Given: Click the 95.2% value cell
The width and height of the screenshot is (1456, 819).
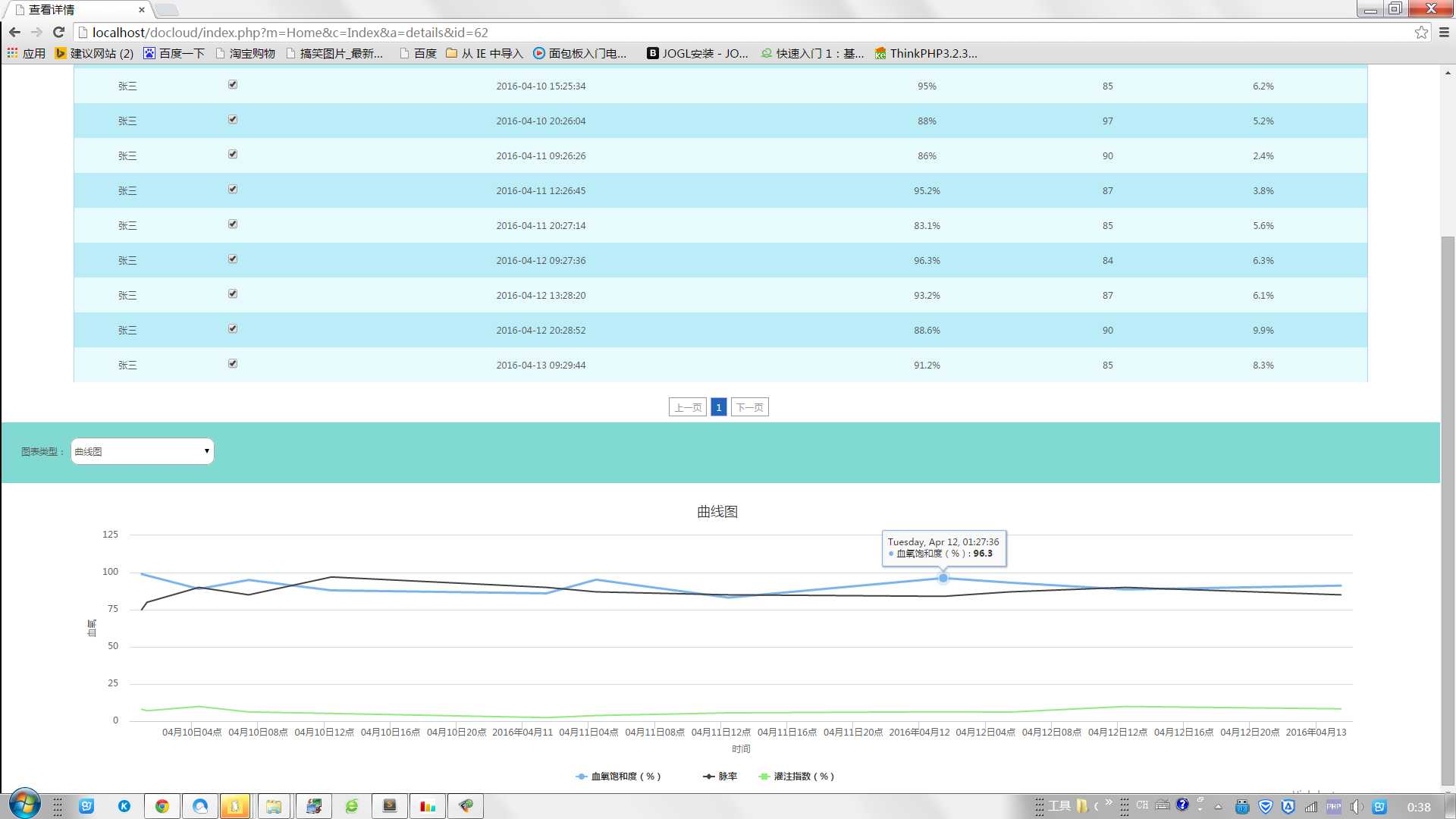Looking at the screenshot, I should pyautogui.click(x=927, y=190).
